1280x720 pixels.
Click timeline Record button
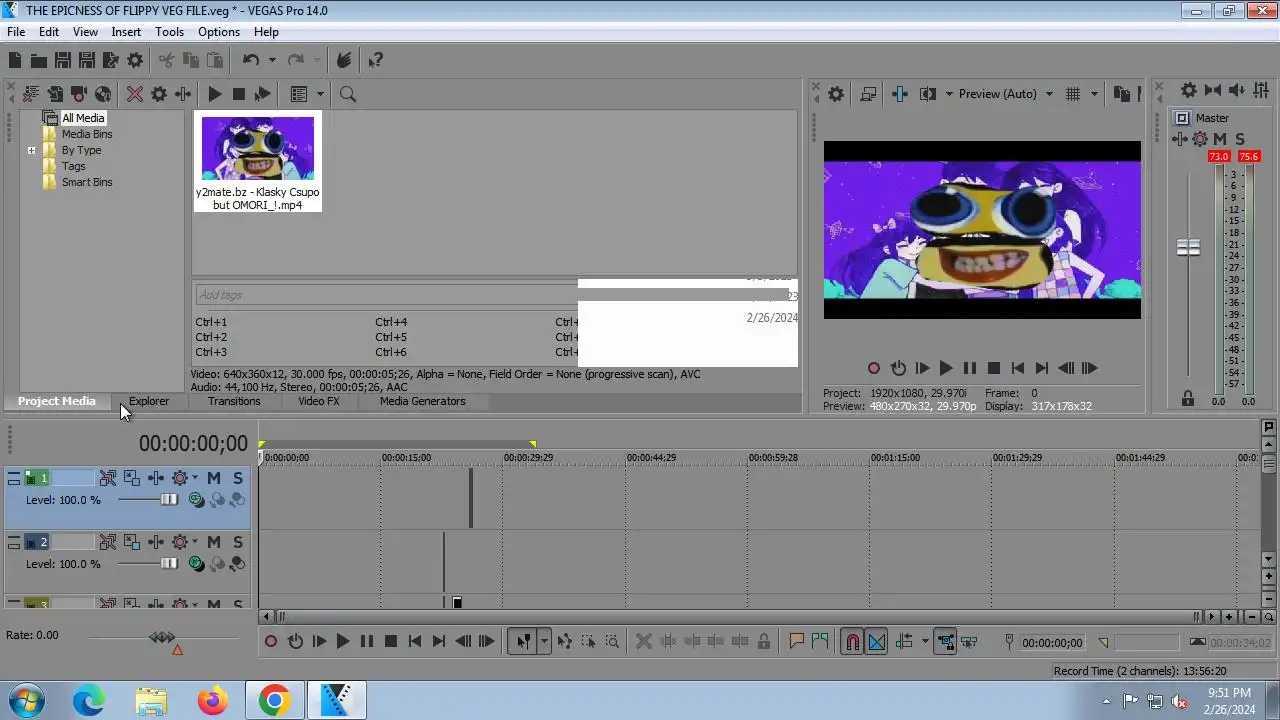(x=270, y=642)
